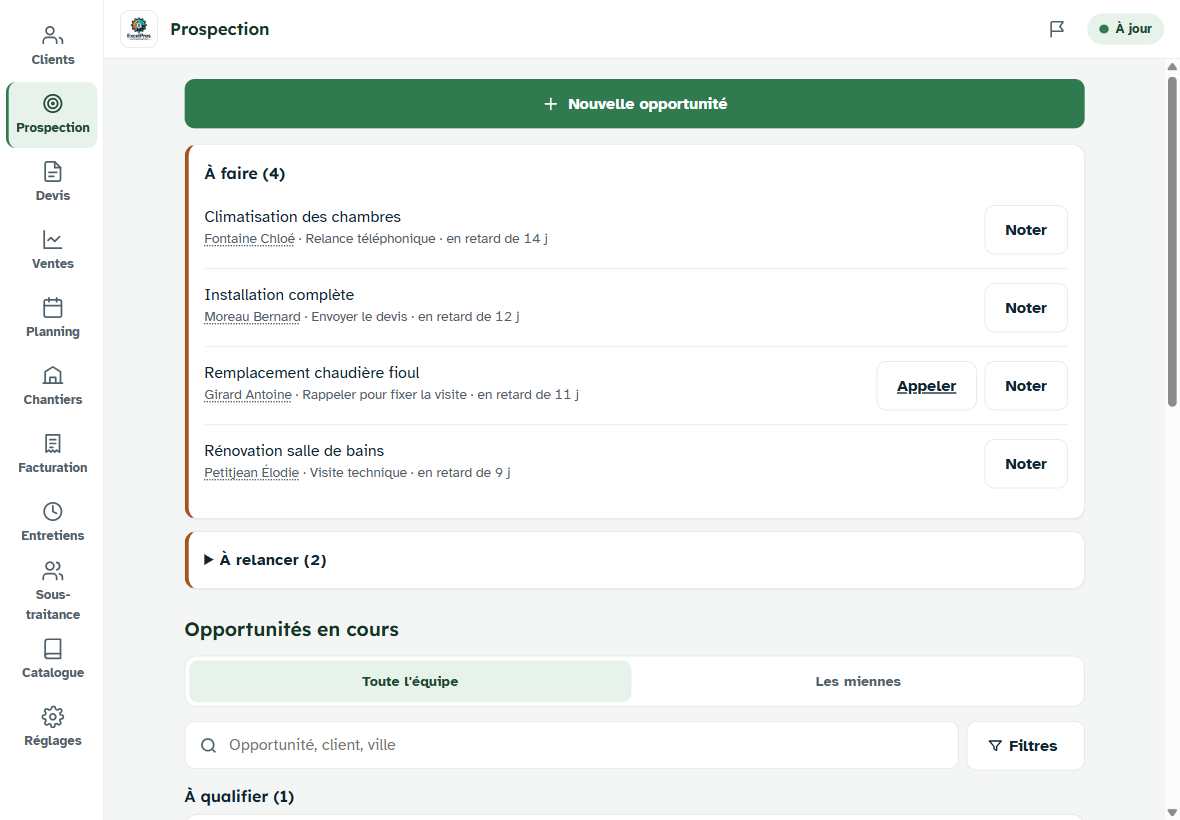Switch to Toute l'équipe tab
The width and height of the screenshot is (1180, 820).
[410, 682]
